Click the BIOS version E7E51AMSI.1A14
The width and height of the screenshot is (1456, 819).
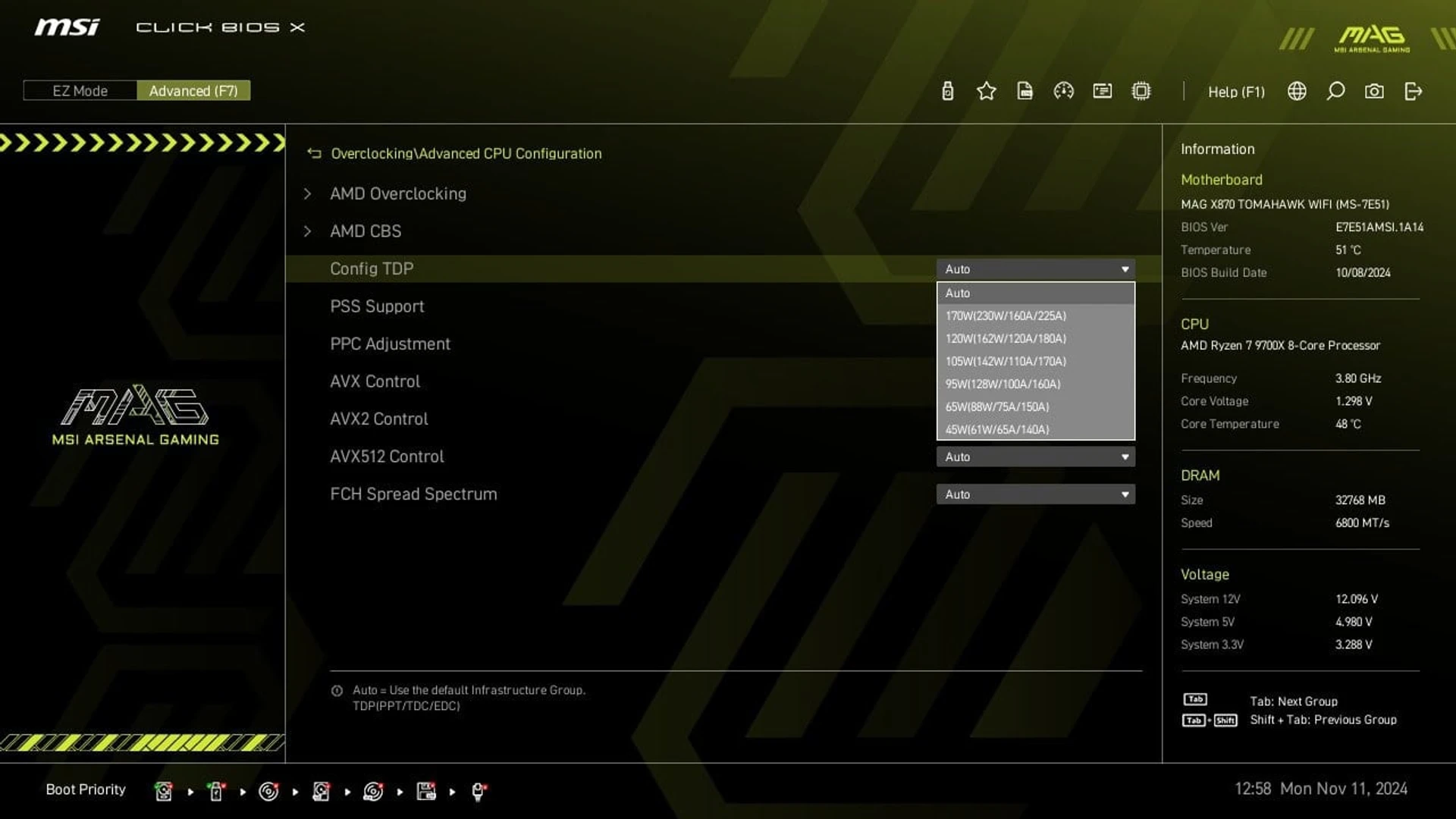[1379, 227]
